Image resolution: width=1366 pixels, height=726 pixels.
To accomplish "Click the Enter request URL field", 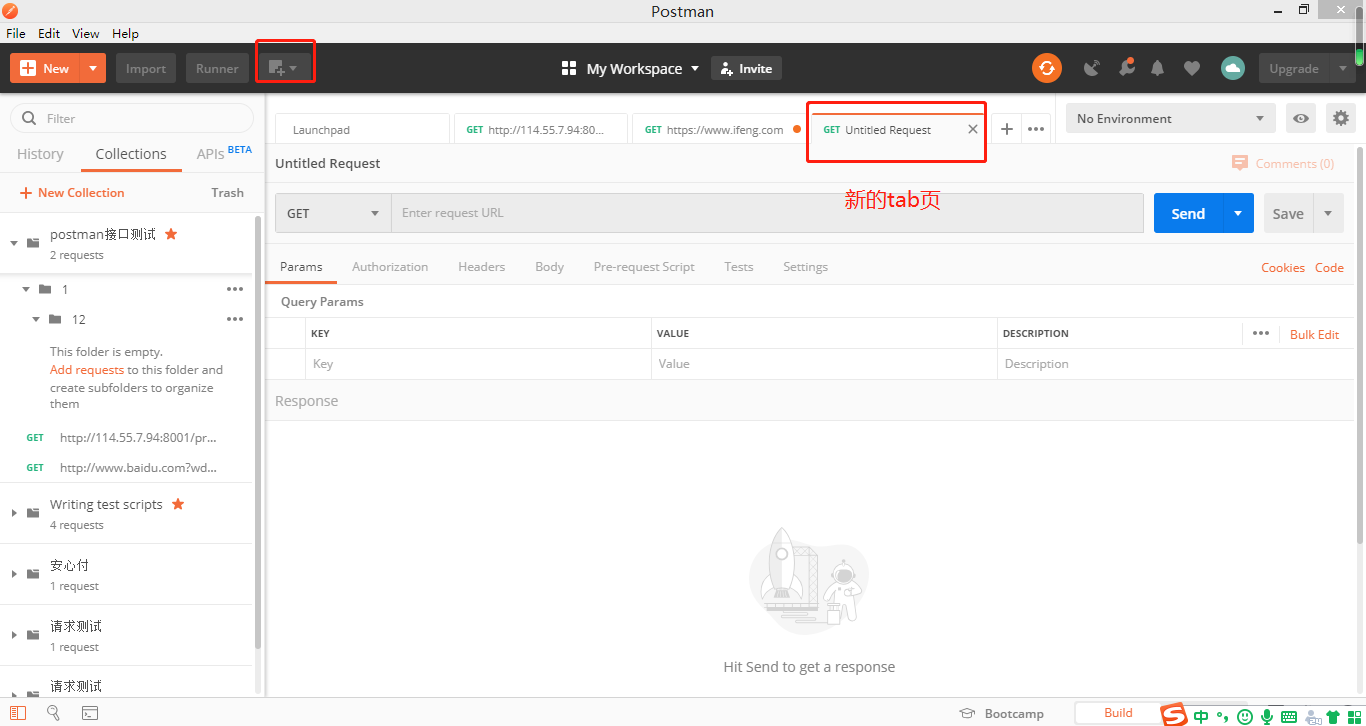I will pos(767,213).
